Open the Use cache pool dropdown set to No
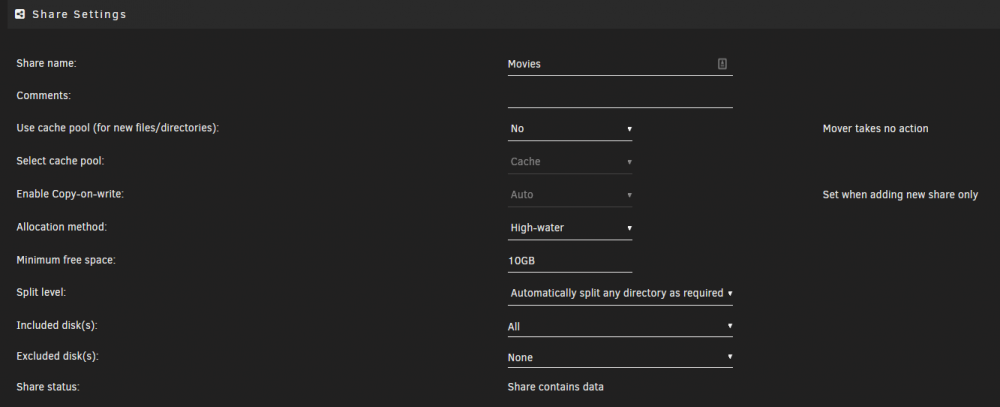Image resolution: width=1000 pixels, height=407 pixels. [x=570, y=129]
